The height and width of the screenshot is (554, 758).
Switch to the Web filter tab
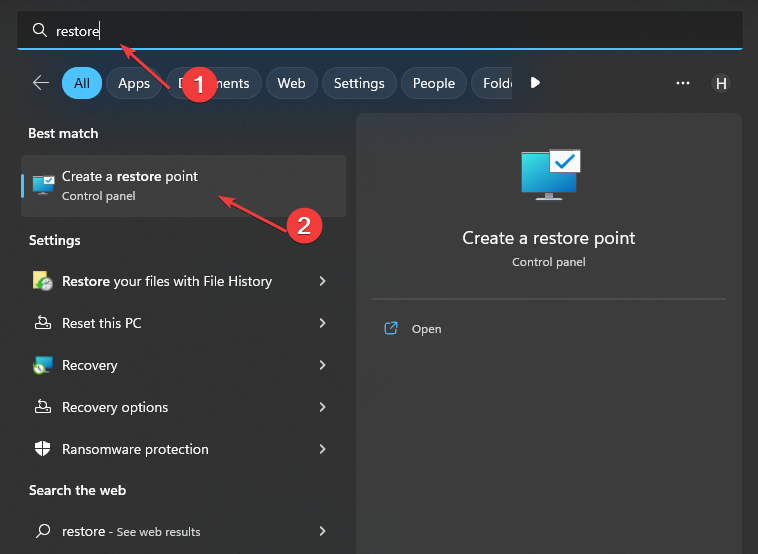point(292,83)
